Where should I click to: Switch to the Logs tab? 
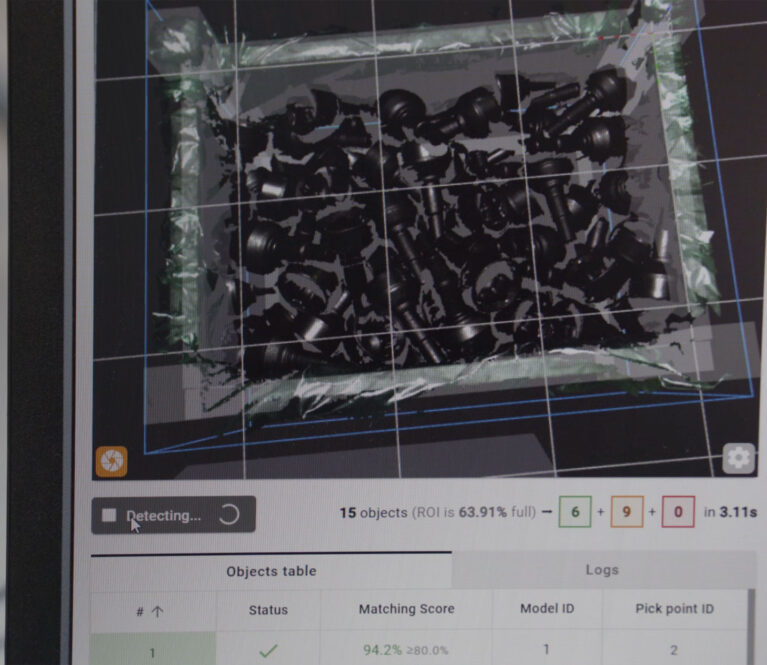pos(602,570)
